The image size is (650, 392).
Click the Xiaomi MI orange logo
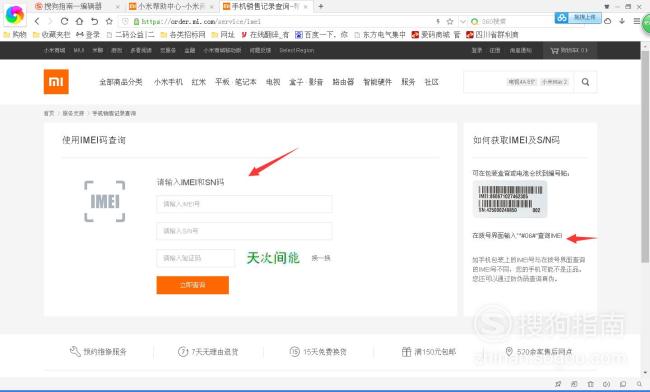56,82
